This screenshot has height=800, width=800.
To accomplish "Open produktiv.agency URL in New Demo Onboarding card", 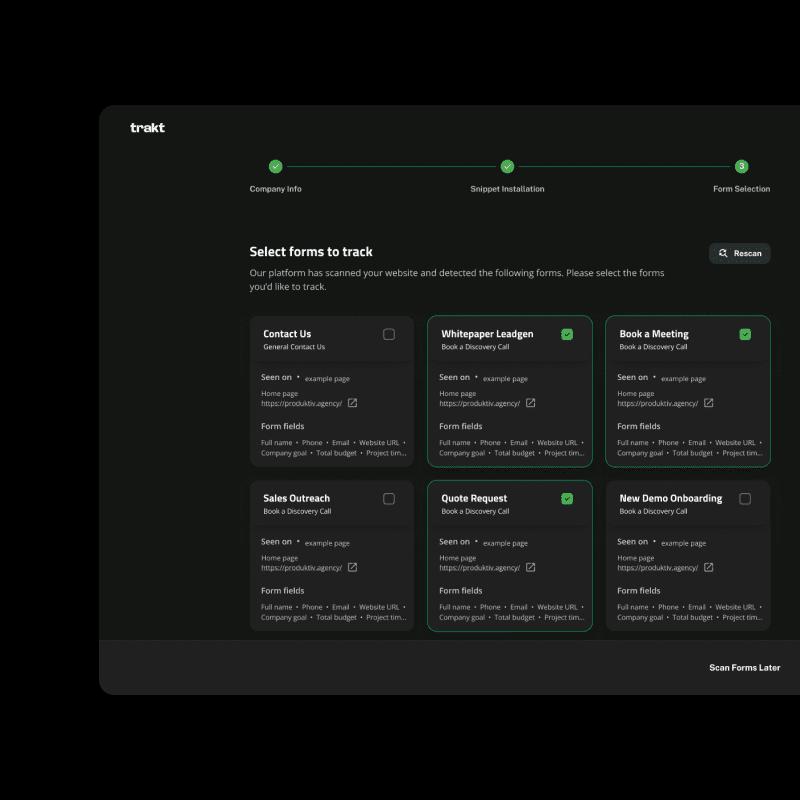I will click(658, 567).
